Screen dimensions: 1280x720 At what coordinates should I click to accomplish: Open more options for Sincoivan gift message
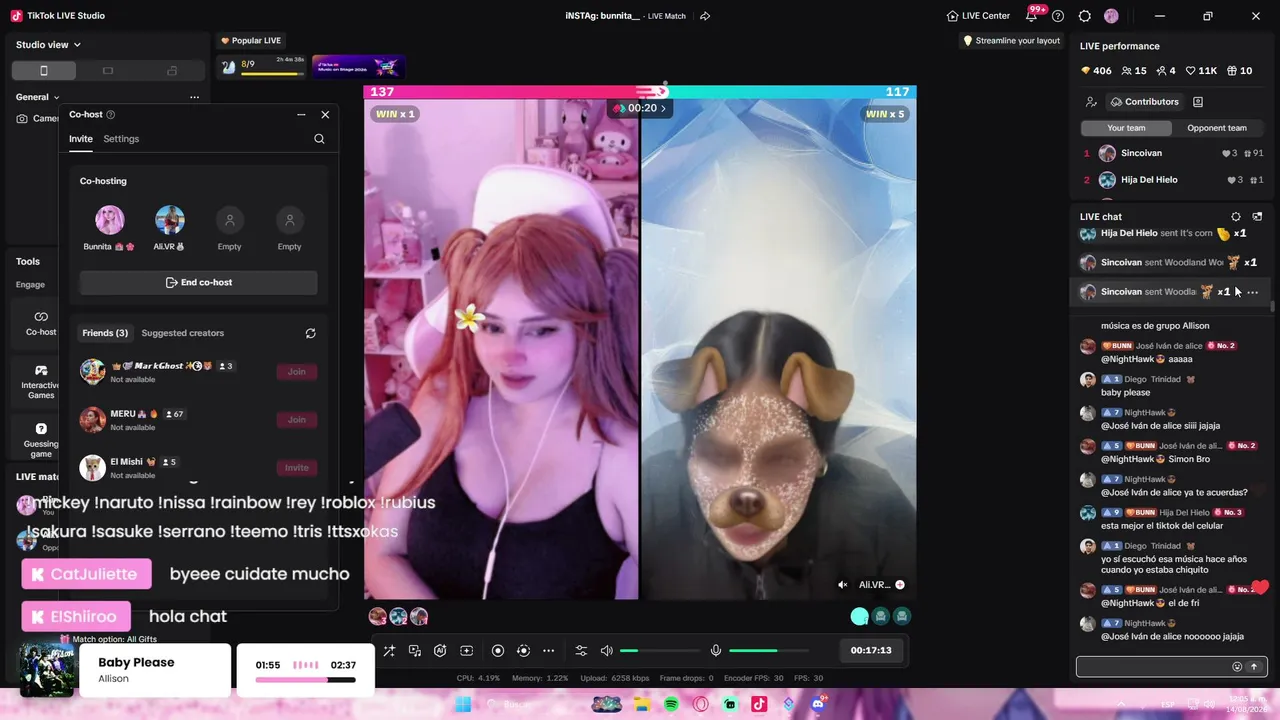[x=1252, y=292]
